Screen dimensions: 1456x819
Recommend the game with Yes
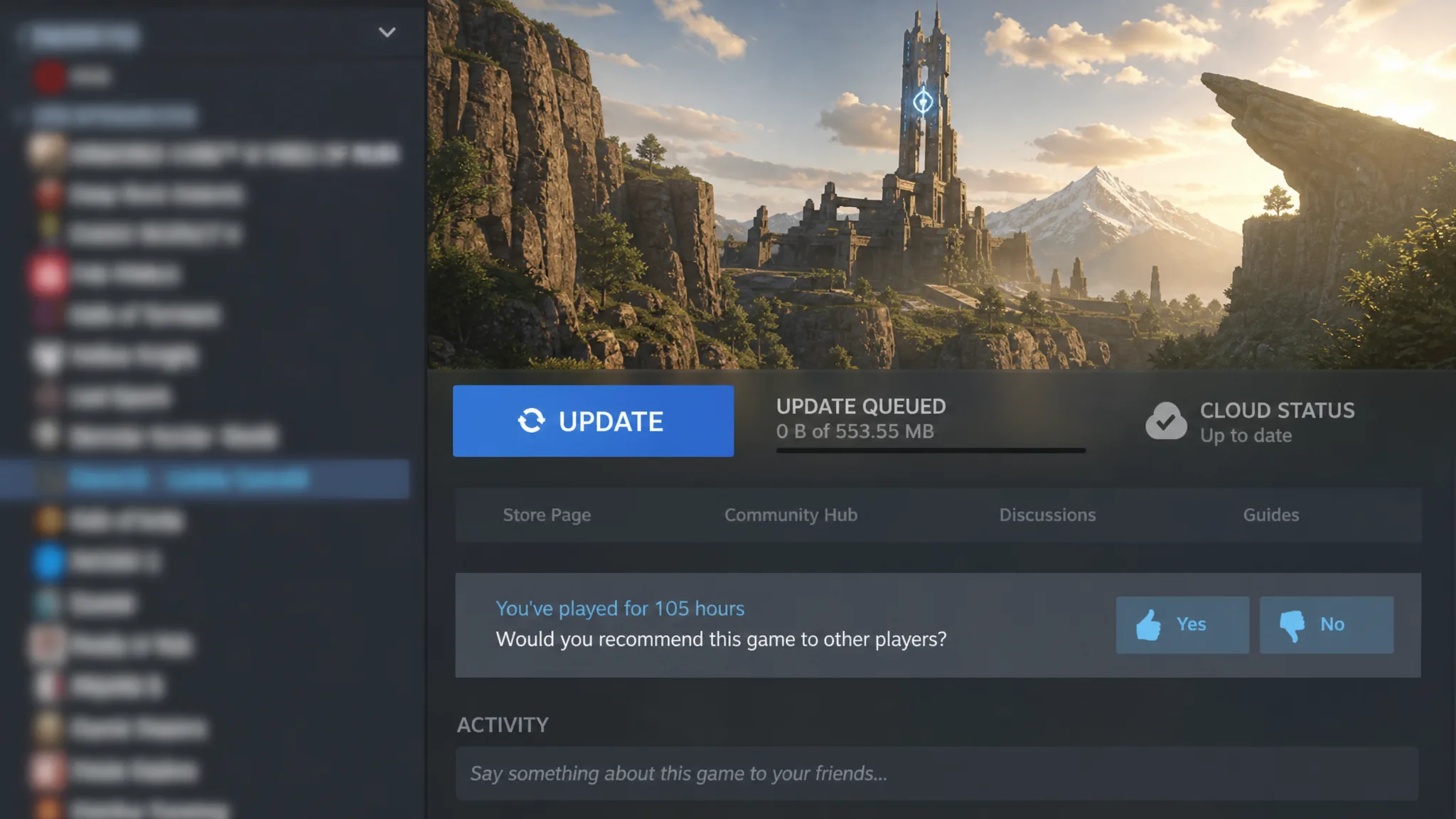1182,624
